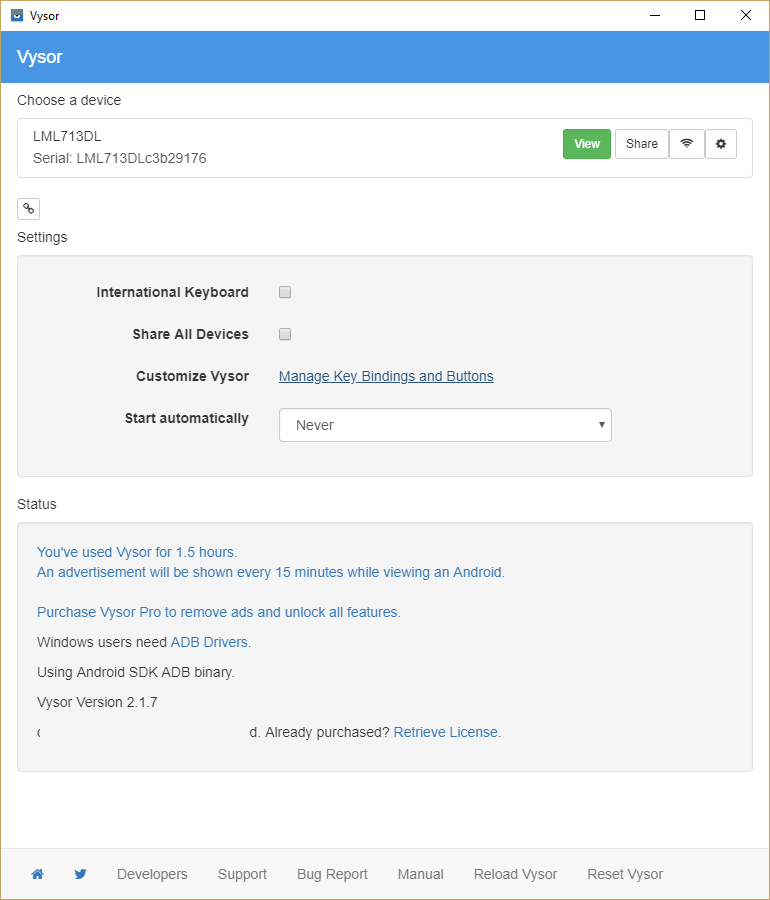770x900 pixels.
Task: Click Reset Vysor in the footer
Action: point(625,874)
